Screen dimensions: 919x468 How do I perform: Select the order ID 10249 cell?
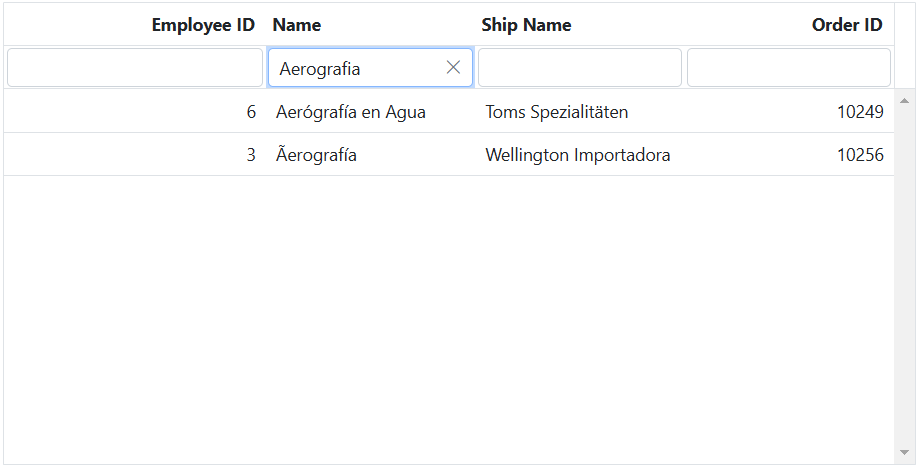(x=860, y=112)
